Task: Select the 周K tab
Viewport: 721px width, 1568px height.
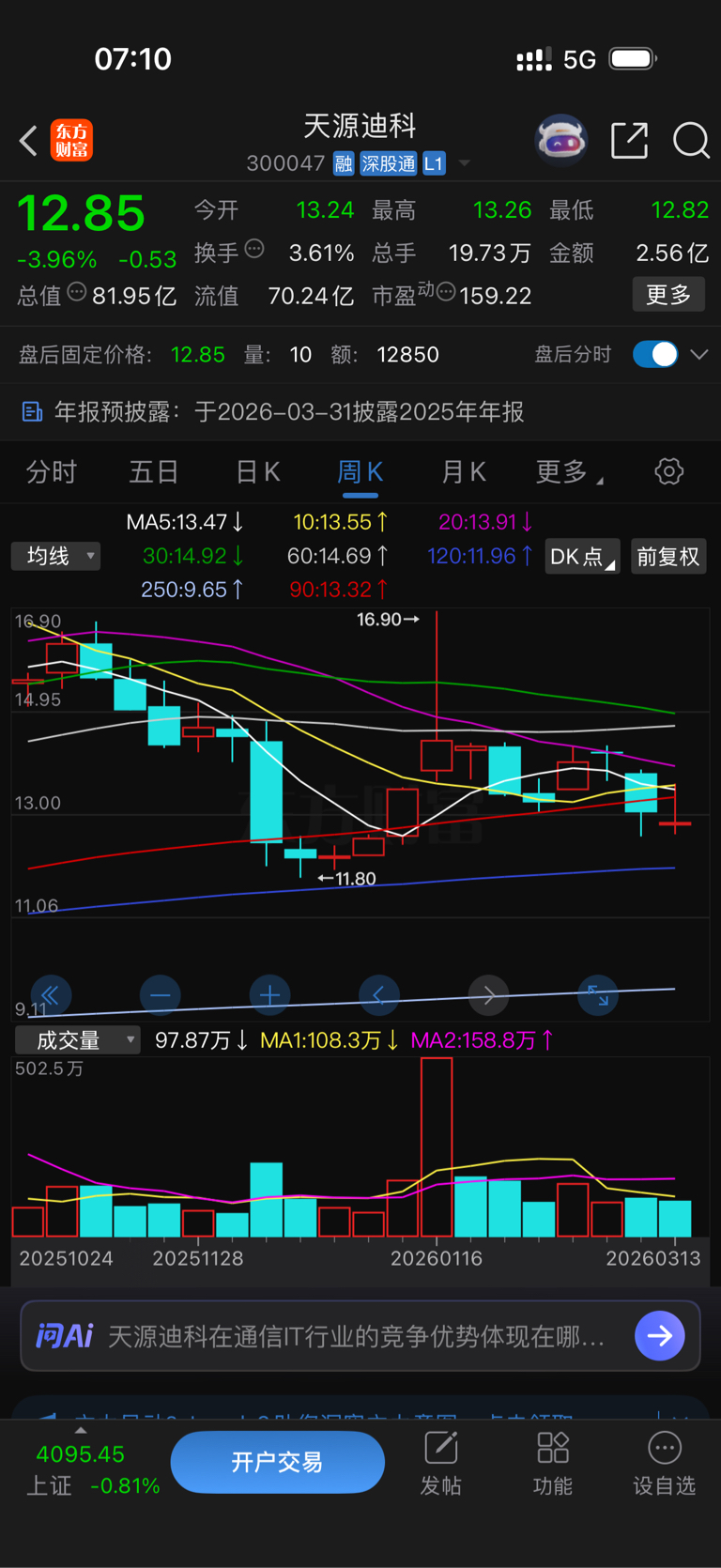Action: click(x=360, y=471)
